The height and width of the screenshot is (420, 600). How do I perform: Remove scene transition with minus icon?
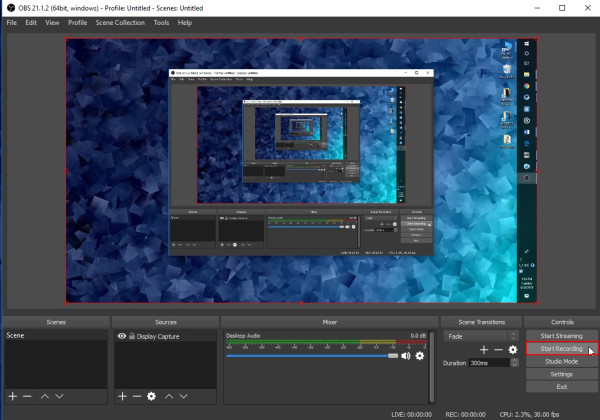(498, 350)
